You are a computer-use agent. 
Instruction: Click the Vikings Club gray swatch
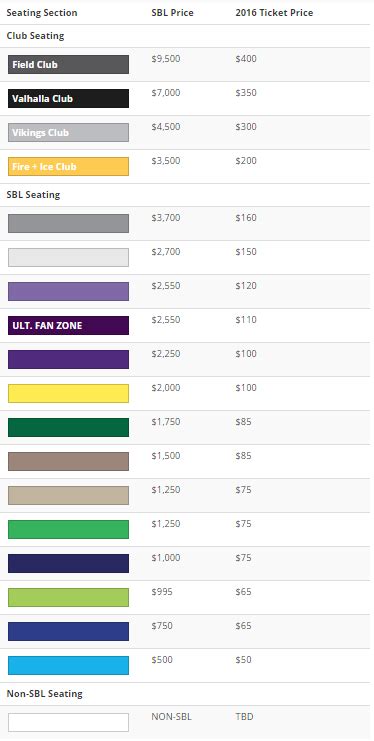pos(68,132)
